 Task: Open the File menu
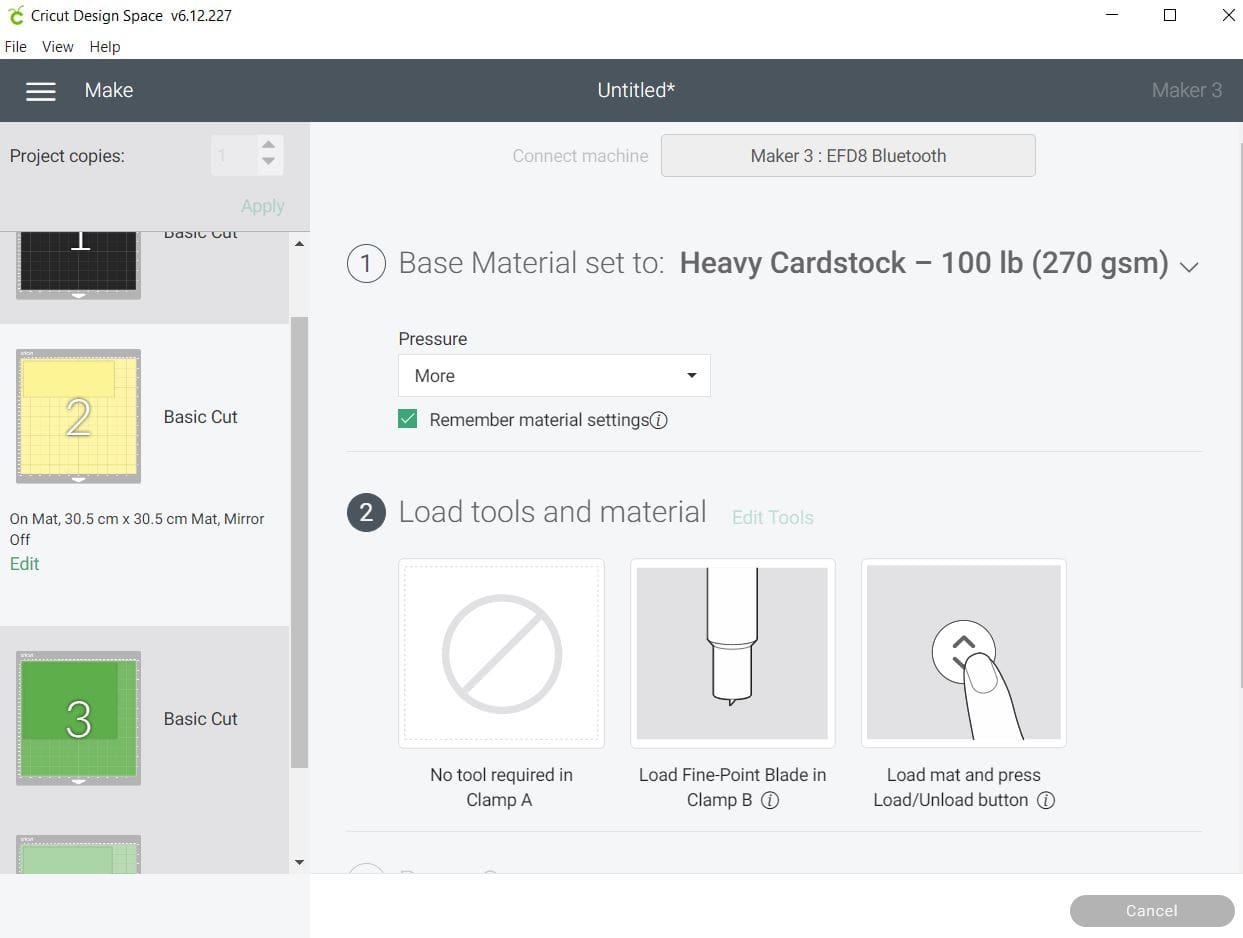16,46
